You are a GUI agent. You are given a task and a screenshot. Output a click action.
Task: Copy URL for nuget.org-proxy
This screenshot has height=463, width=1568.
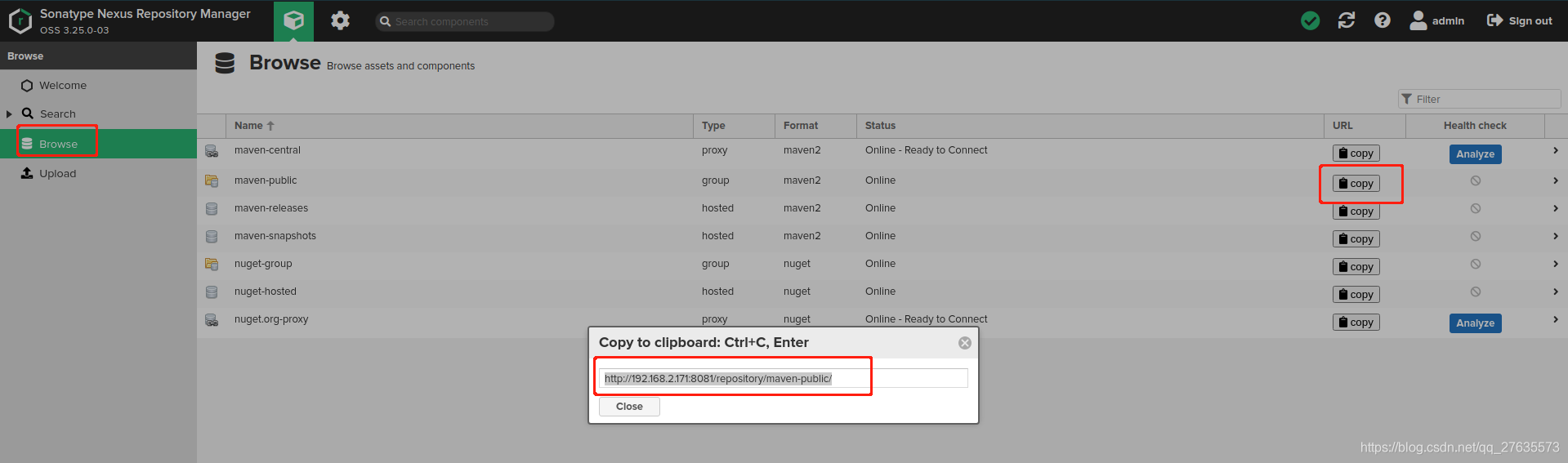click(x=1356, y=323)
